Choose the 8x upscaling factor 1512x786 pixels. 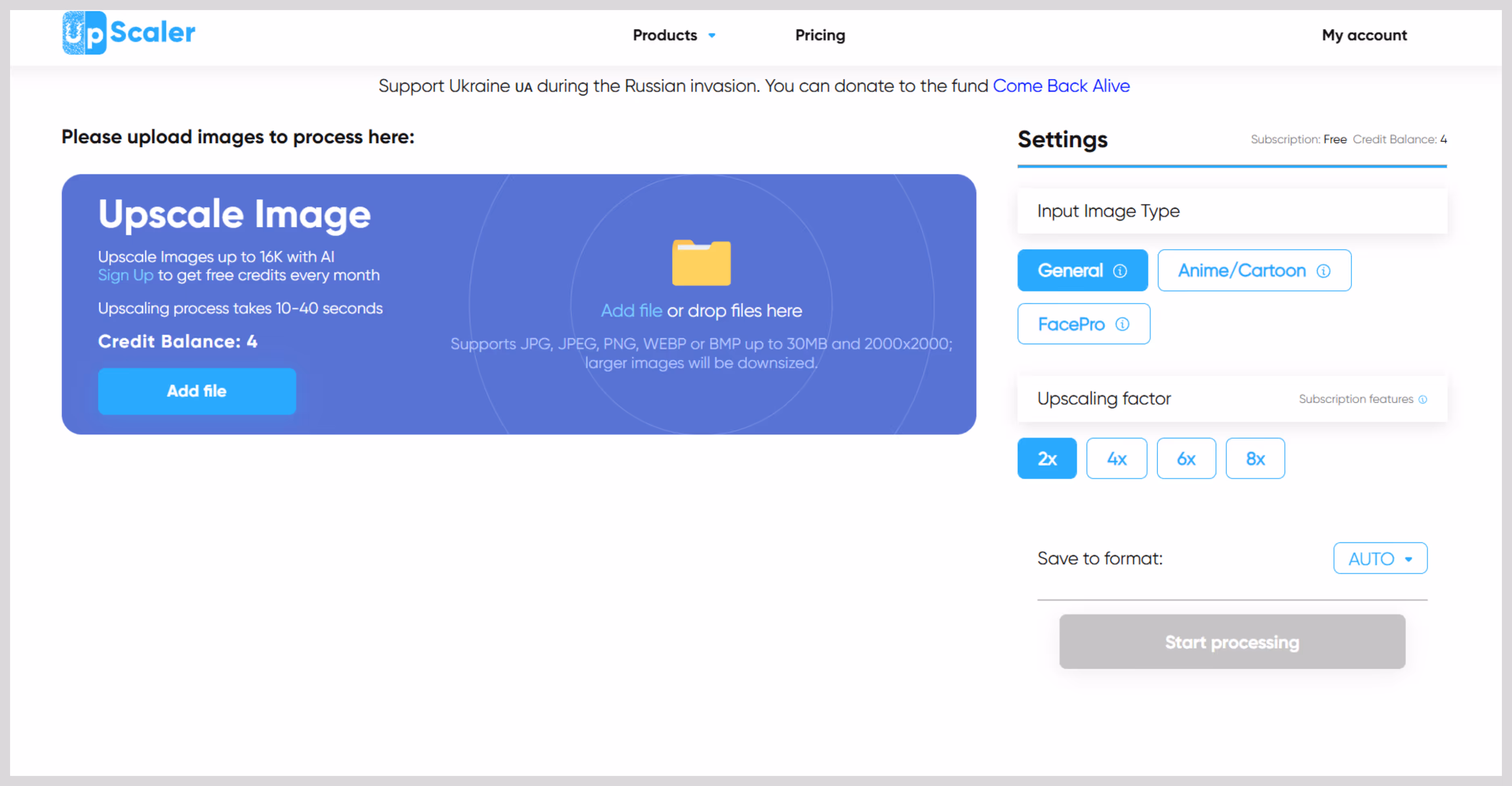click(1255, 459)
